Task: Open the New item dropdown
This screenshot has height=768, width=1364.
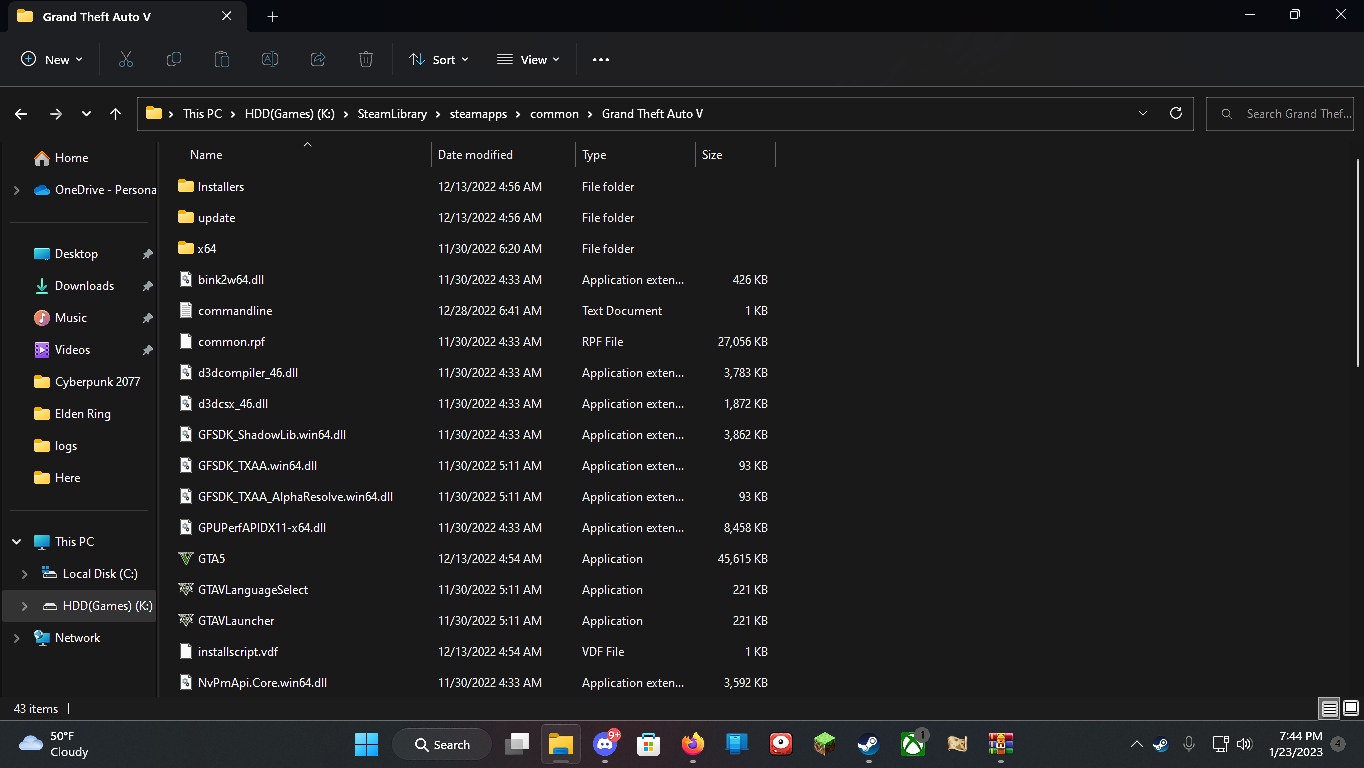Action: click(52, 59)
